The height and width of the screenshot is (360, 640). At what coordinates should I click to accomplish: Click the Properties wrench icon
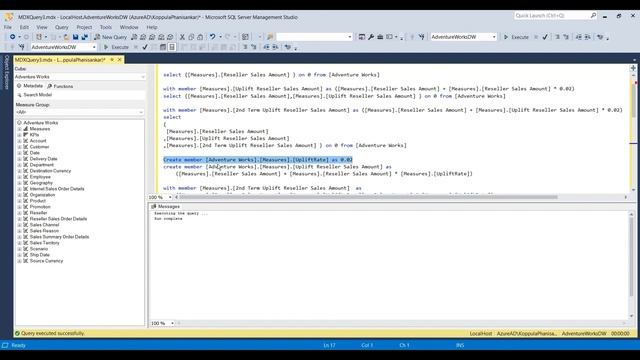coord(371,37)
